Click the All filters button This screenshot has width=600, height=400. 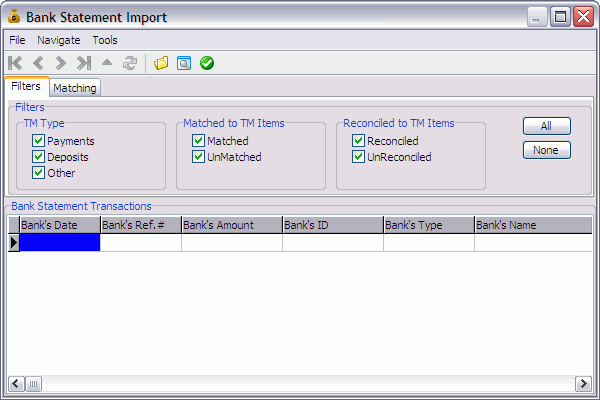click(x=546, y=126)
